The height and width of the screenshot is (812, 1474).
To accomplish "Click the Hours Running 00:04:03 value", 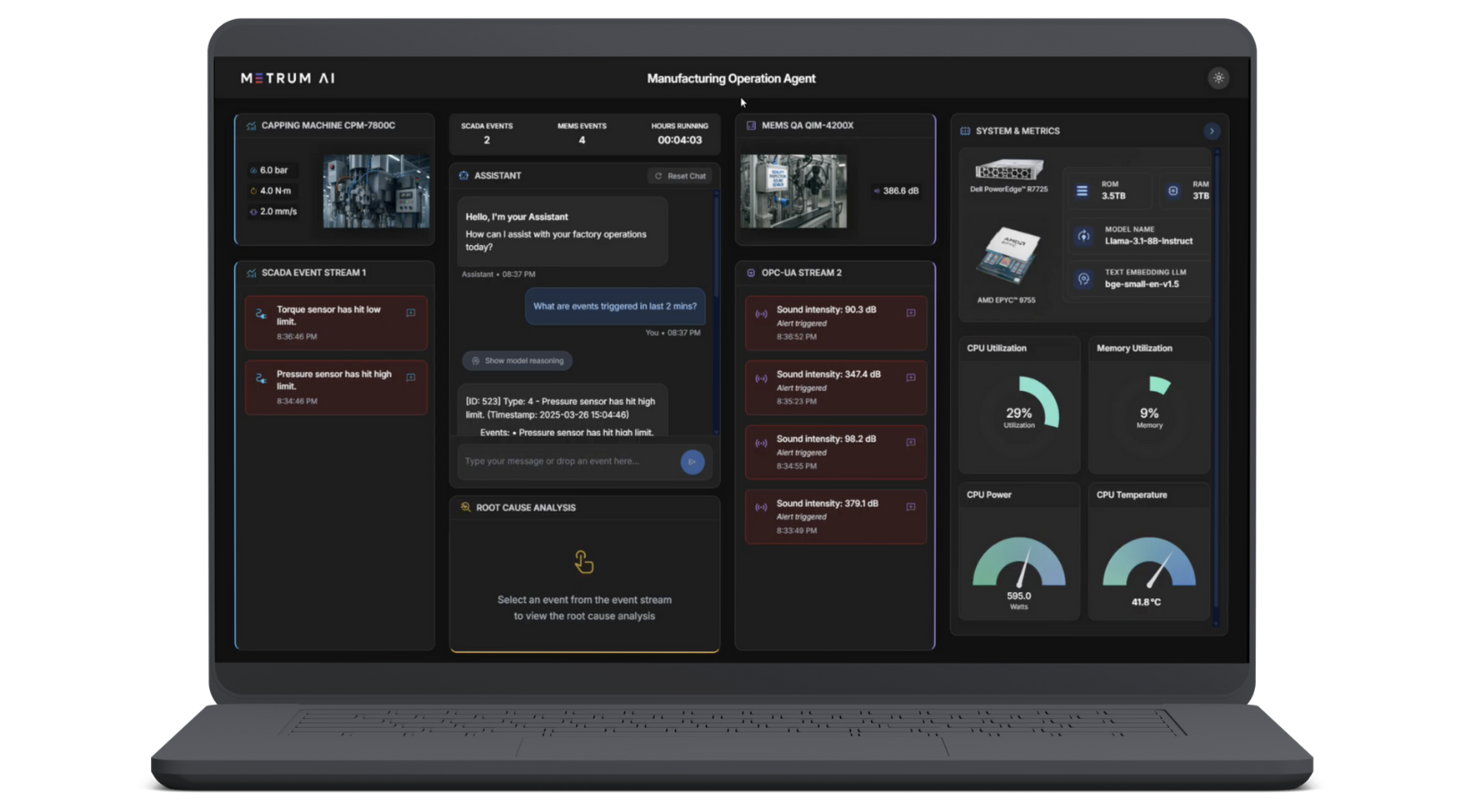I will coord(680,140).
